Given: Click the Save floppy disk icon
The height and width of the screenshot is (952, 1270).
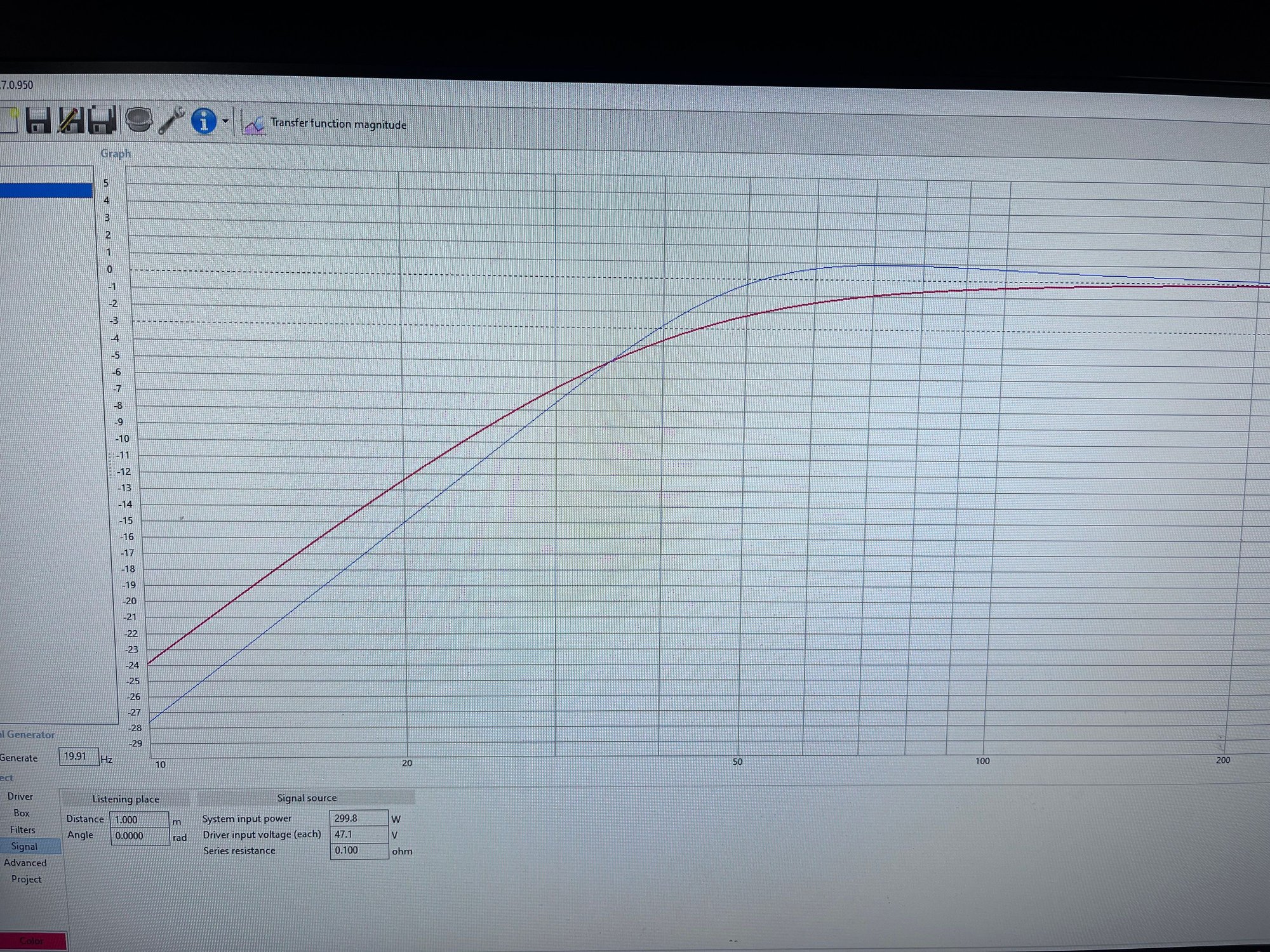Looking at the screenshot, I should (38, 120).
